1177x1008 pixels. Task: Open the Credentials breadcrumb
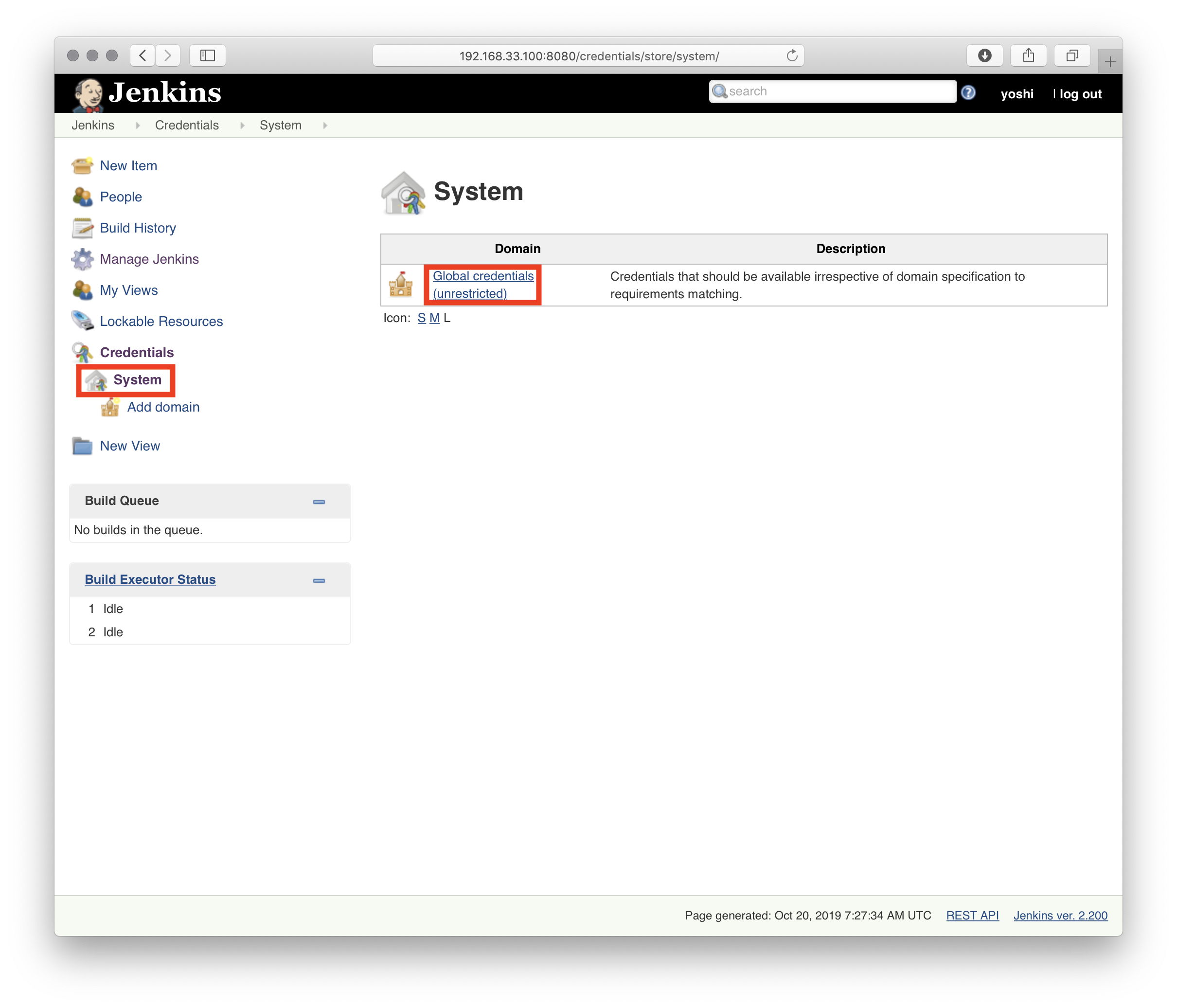(187, 126)
